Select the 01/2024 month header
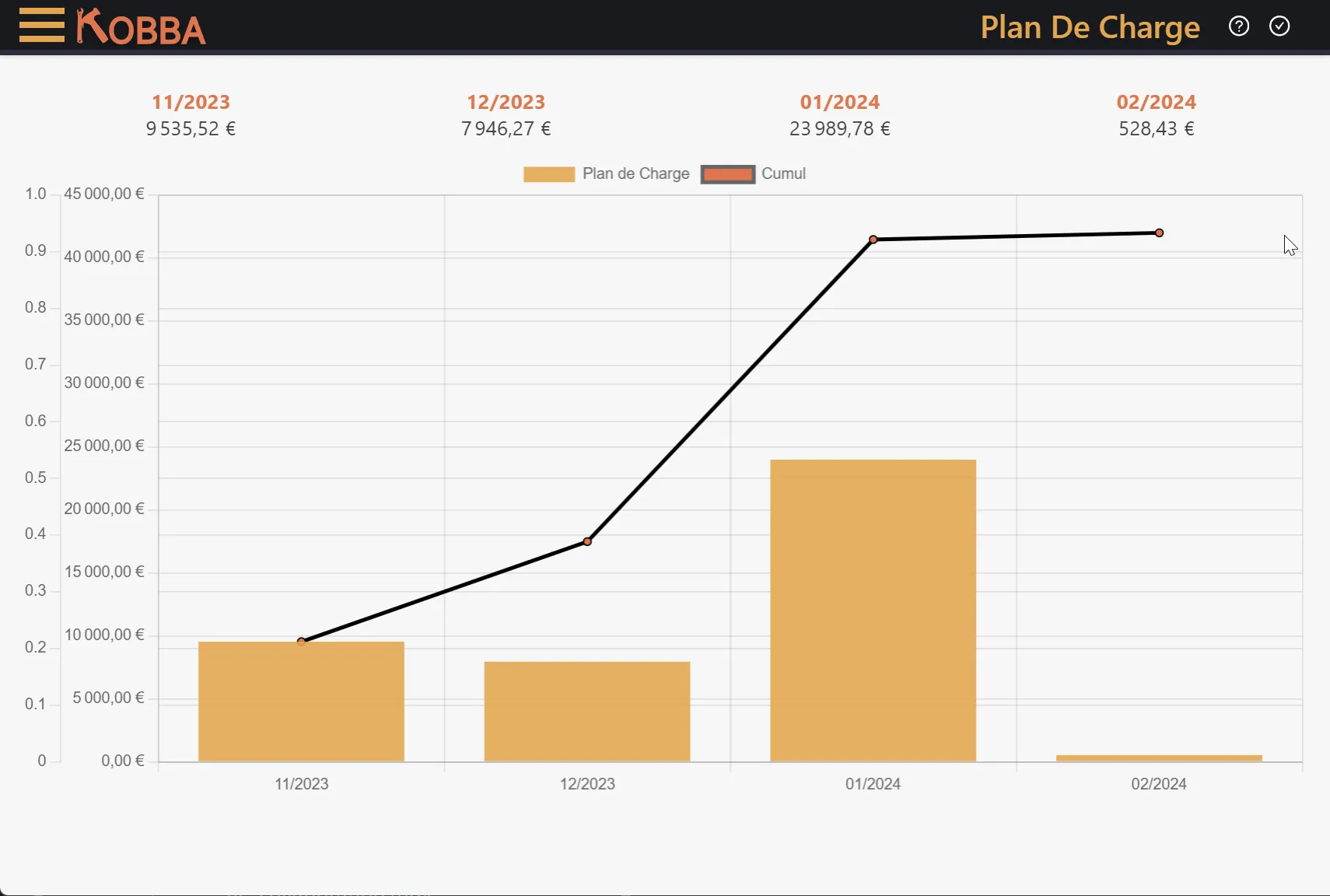 [840, 102]
